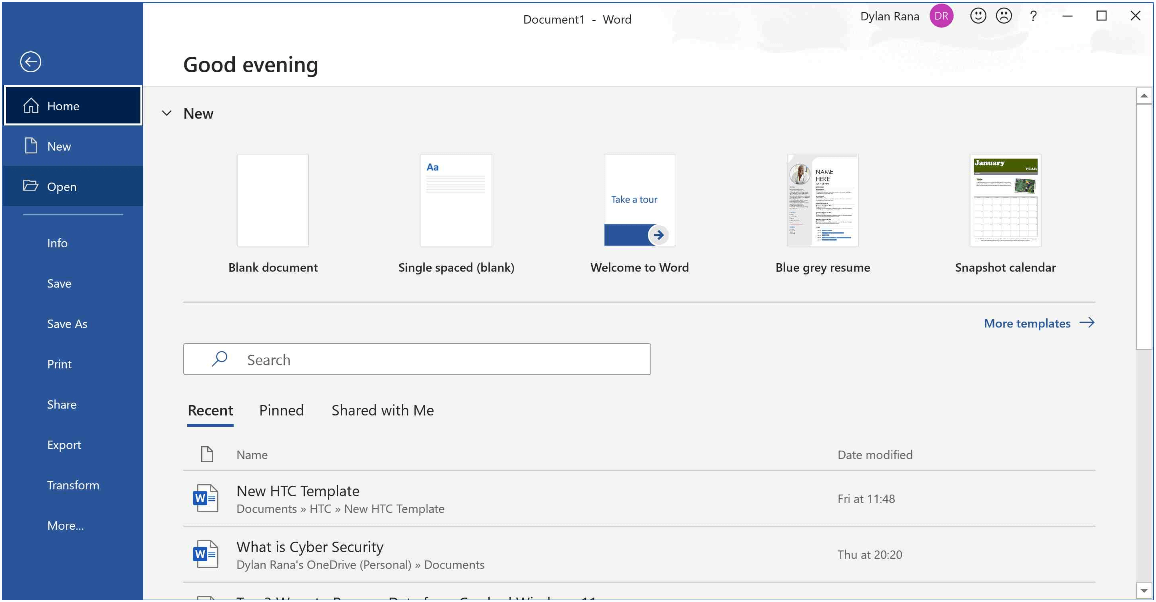The width and height of the screenshot is (1156, 602).
Task: Send a frown with the sad face feedback icon
Action: [1004, 16]
